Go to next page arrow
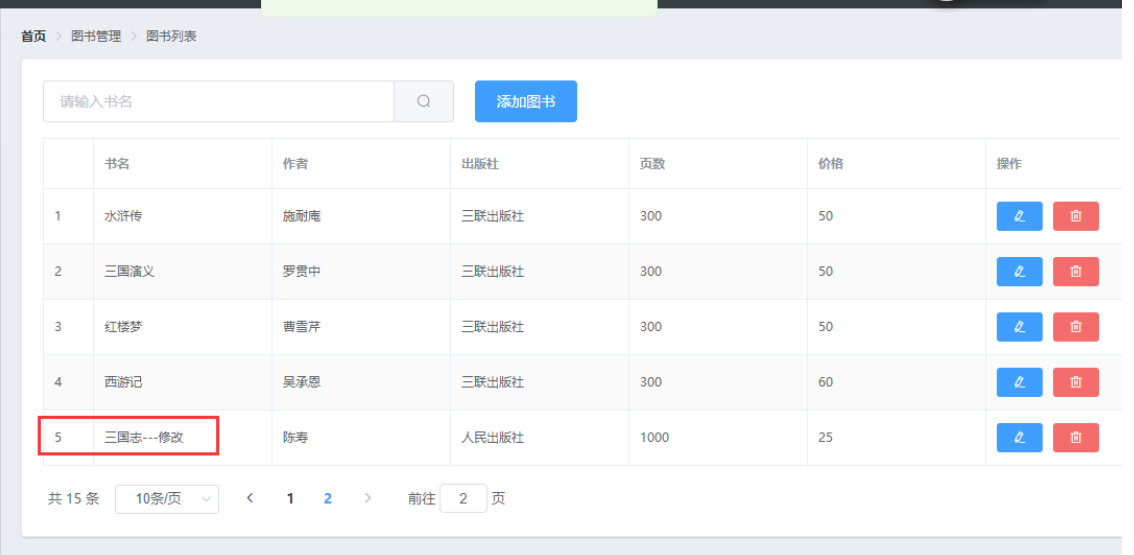Image resolution: width=1134 pixels, height=555 pixels. [368, 498]
